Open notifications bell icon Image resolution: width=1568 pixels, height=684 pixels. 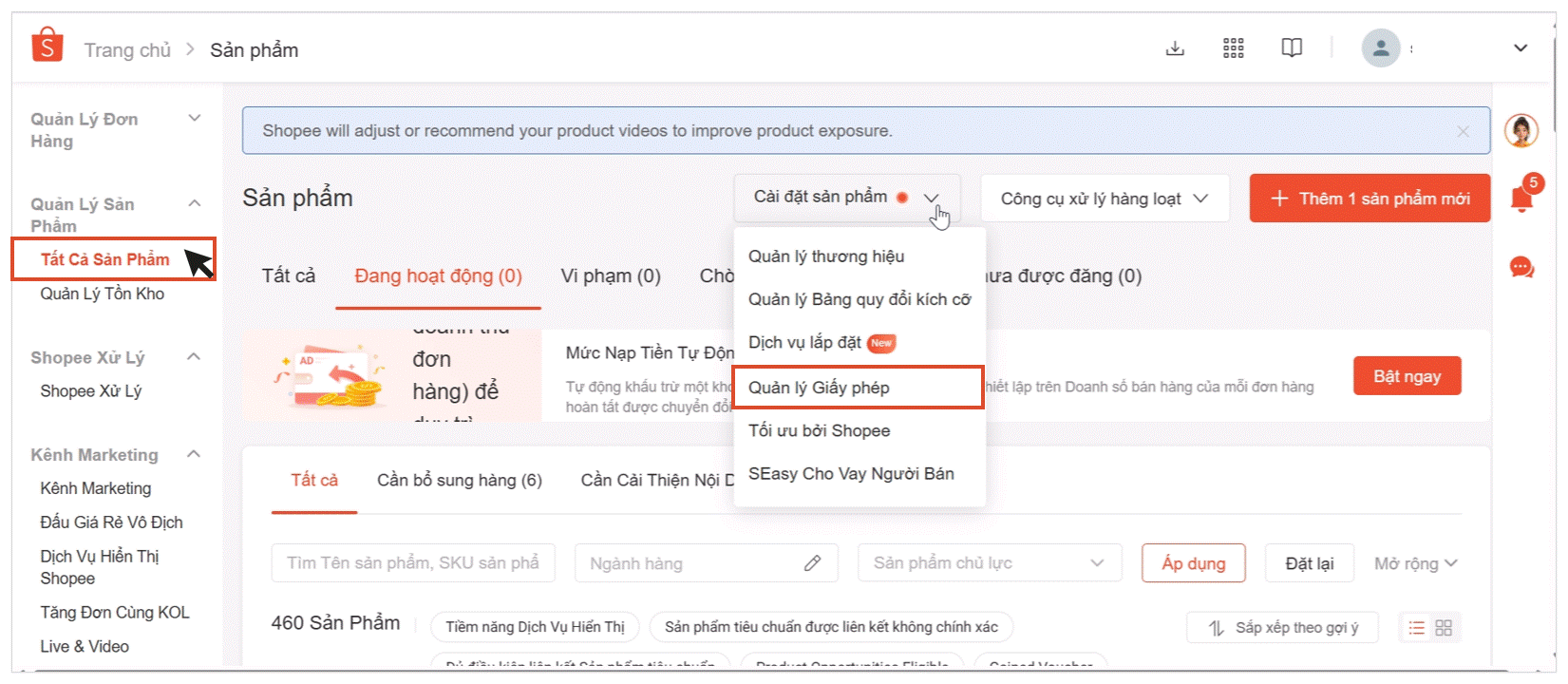[1522, 197]
